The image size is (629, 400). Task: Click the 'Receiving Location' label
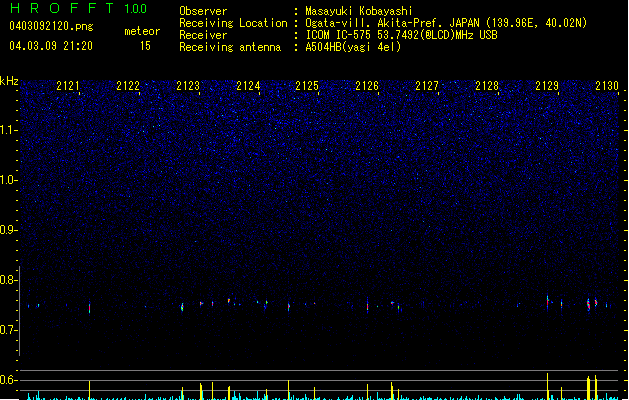coord(233,23)
